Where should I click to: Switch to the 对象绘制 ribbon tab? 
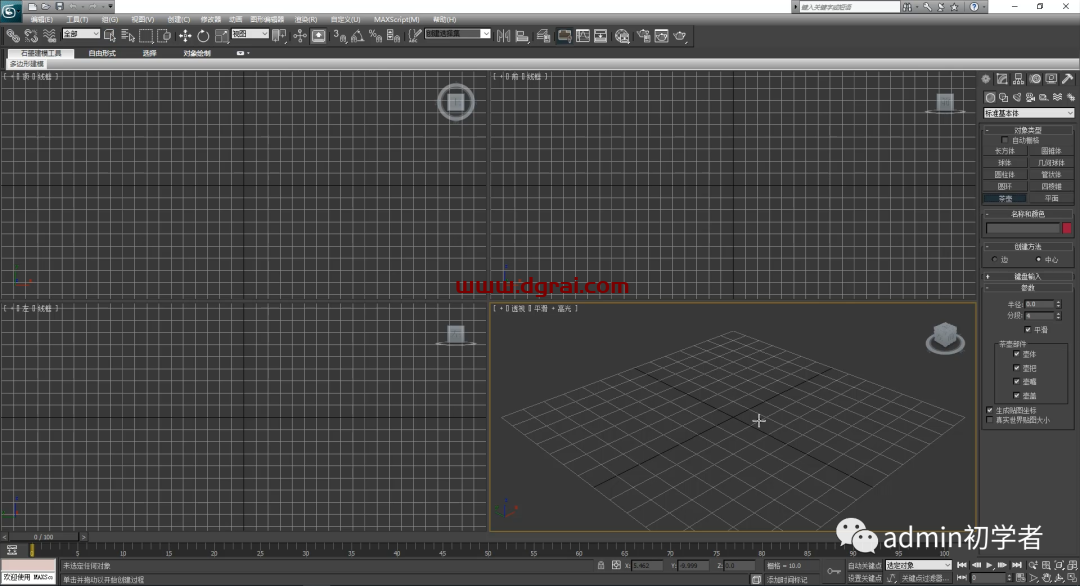coord(197,53)
